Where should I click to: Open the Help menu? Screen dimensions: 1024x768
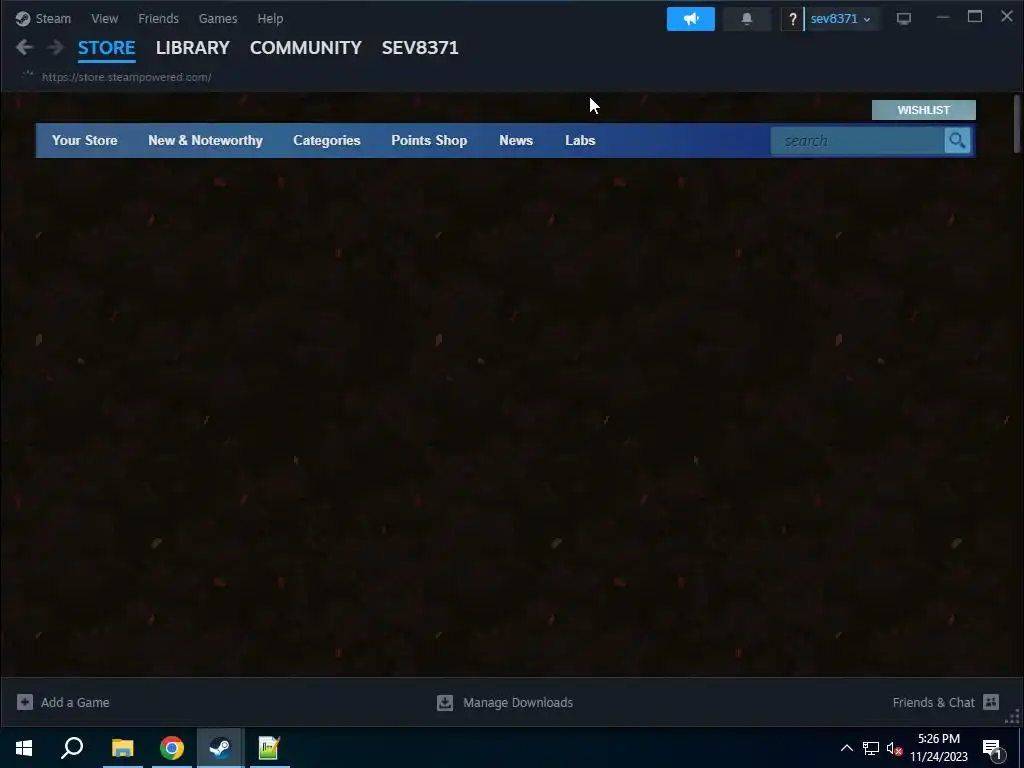pyautogui.click(x=270, y=18)
